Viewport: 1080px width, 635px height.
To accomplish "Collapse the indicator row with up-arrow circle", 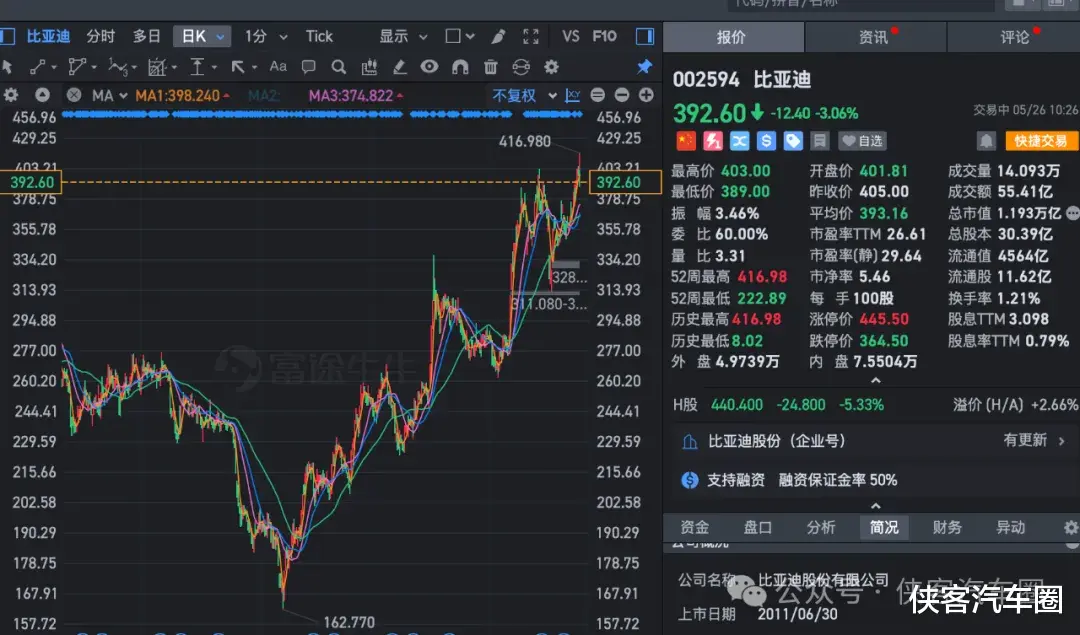I will tap(42, 95).
